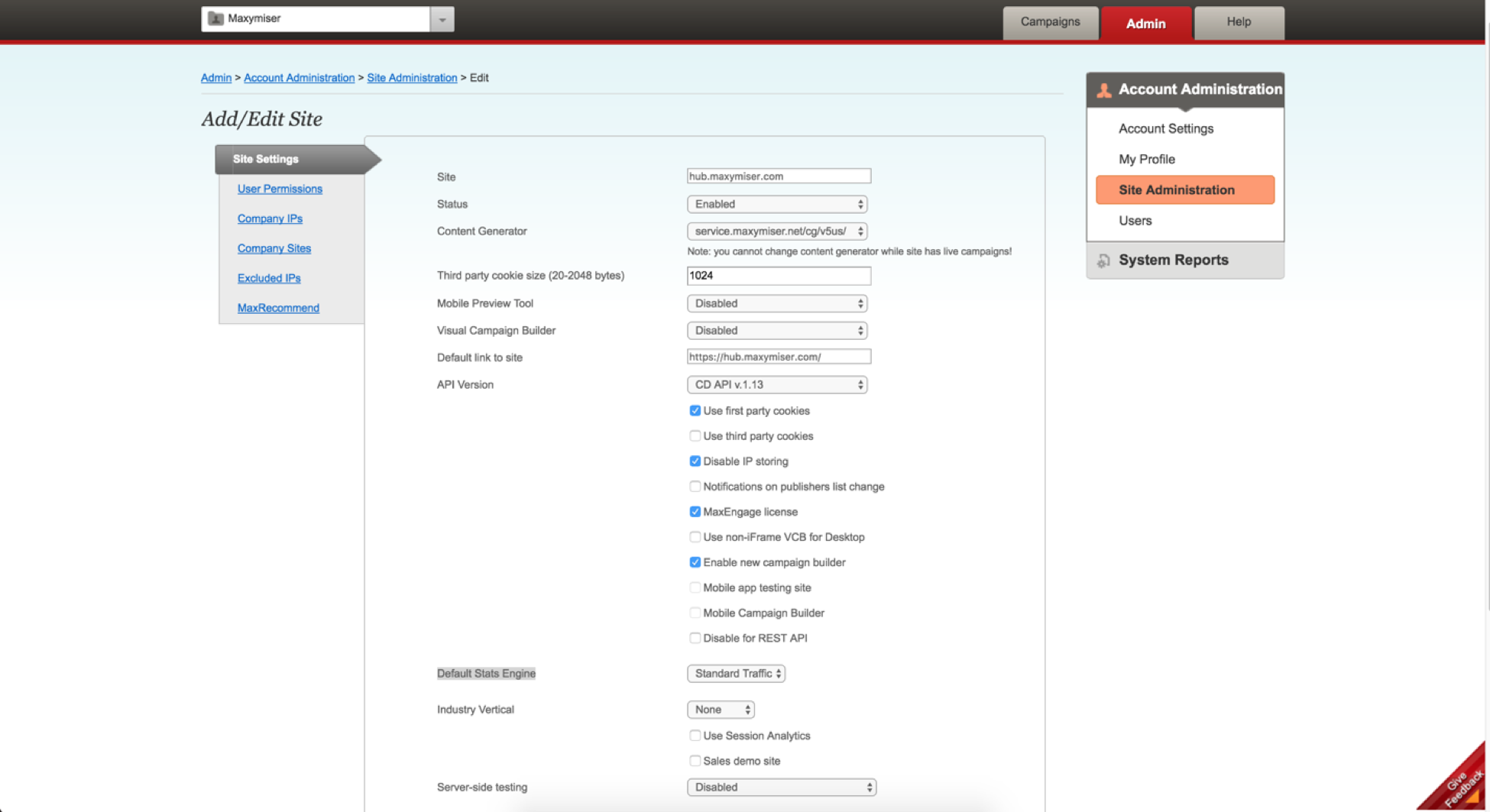Open the Server-side testing dropdown

click(x=782, y=788)
